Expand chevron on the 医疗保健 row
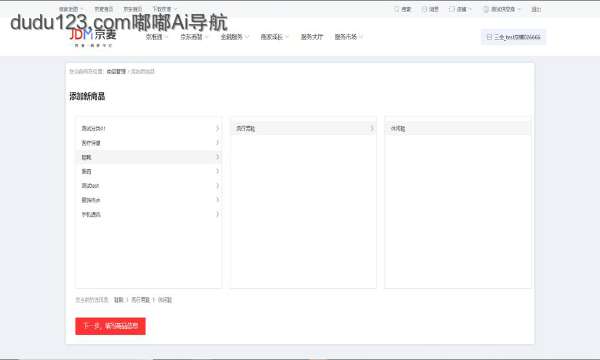This screenshot has height=360, width=600. click(x=217, y=143)
